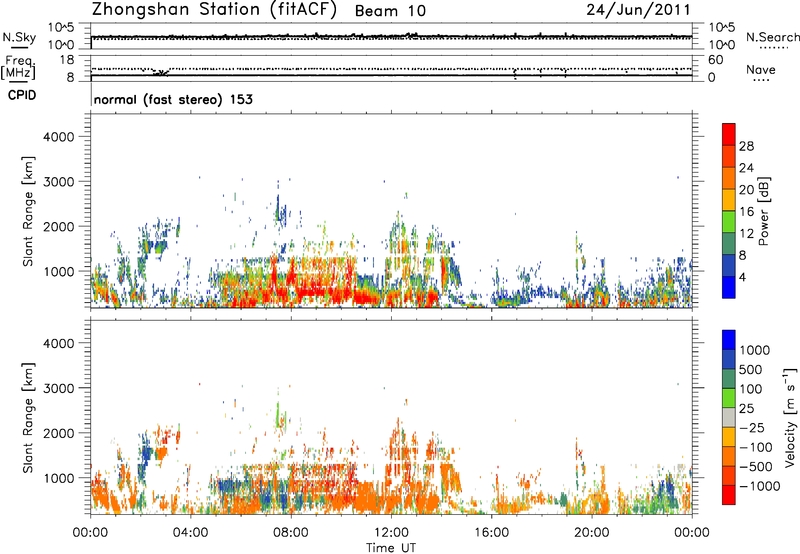The width and height of the screenshot is (800, 554).
Task: Click the "16" power colorbar label
Action: (x=746, y=212)
